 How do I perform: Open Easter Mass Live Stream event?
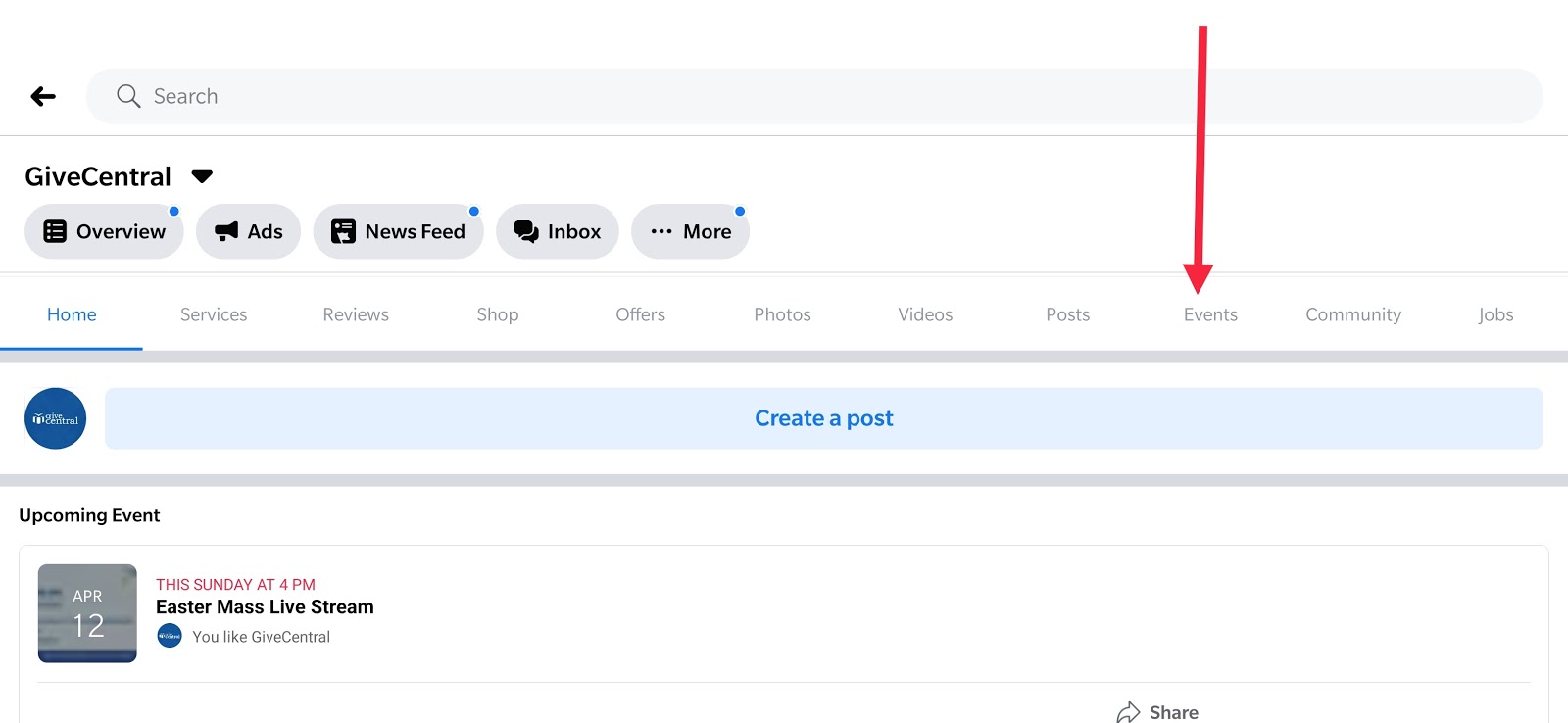click(x=265, y=607)
